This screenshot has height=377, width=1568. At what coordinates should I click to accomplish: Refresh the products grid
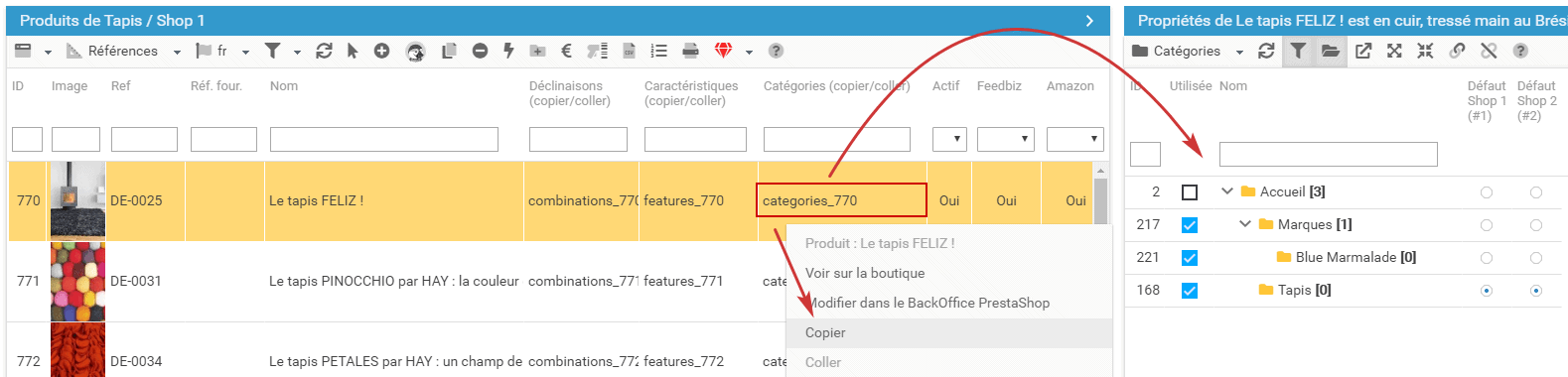[324, 51]
